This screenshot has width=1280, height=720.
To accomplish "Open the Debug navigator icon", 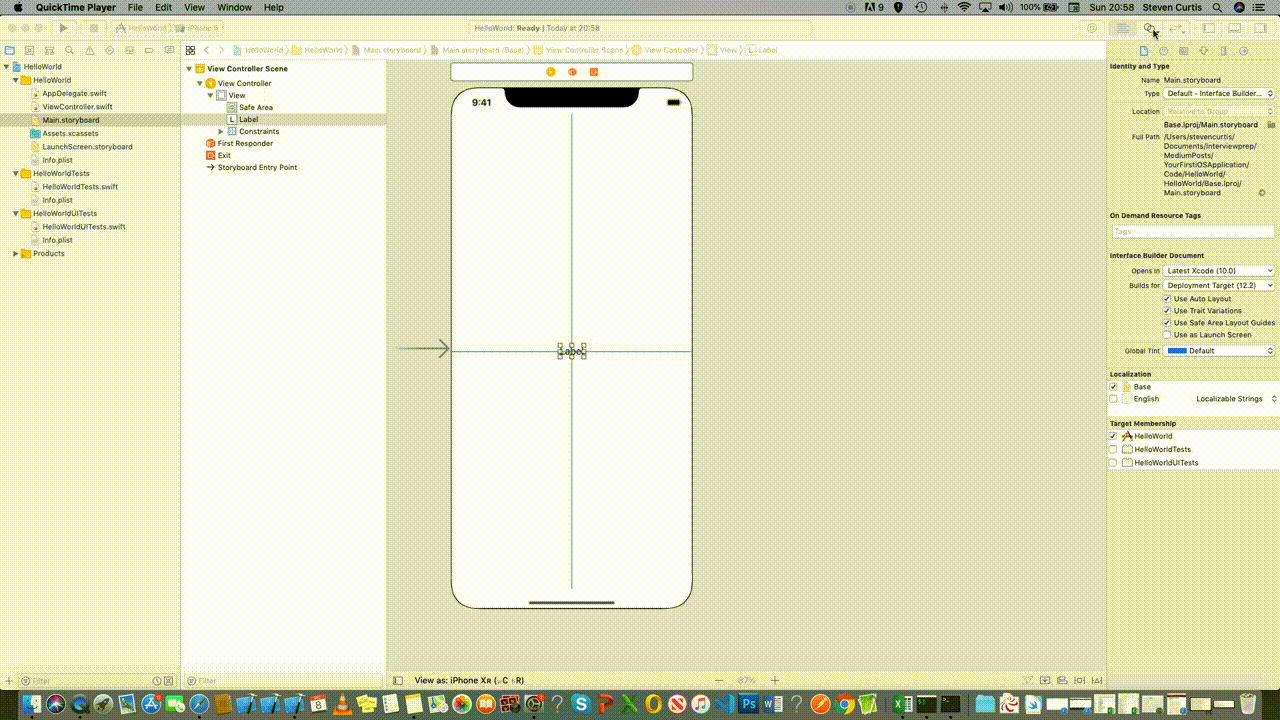I will [x=128, y=50].
